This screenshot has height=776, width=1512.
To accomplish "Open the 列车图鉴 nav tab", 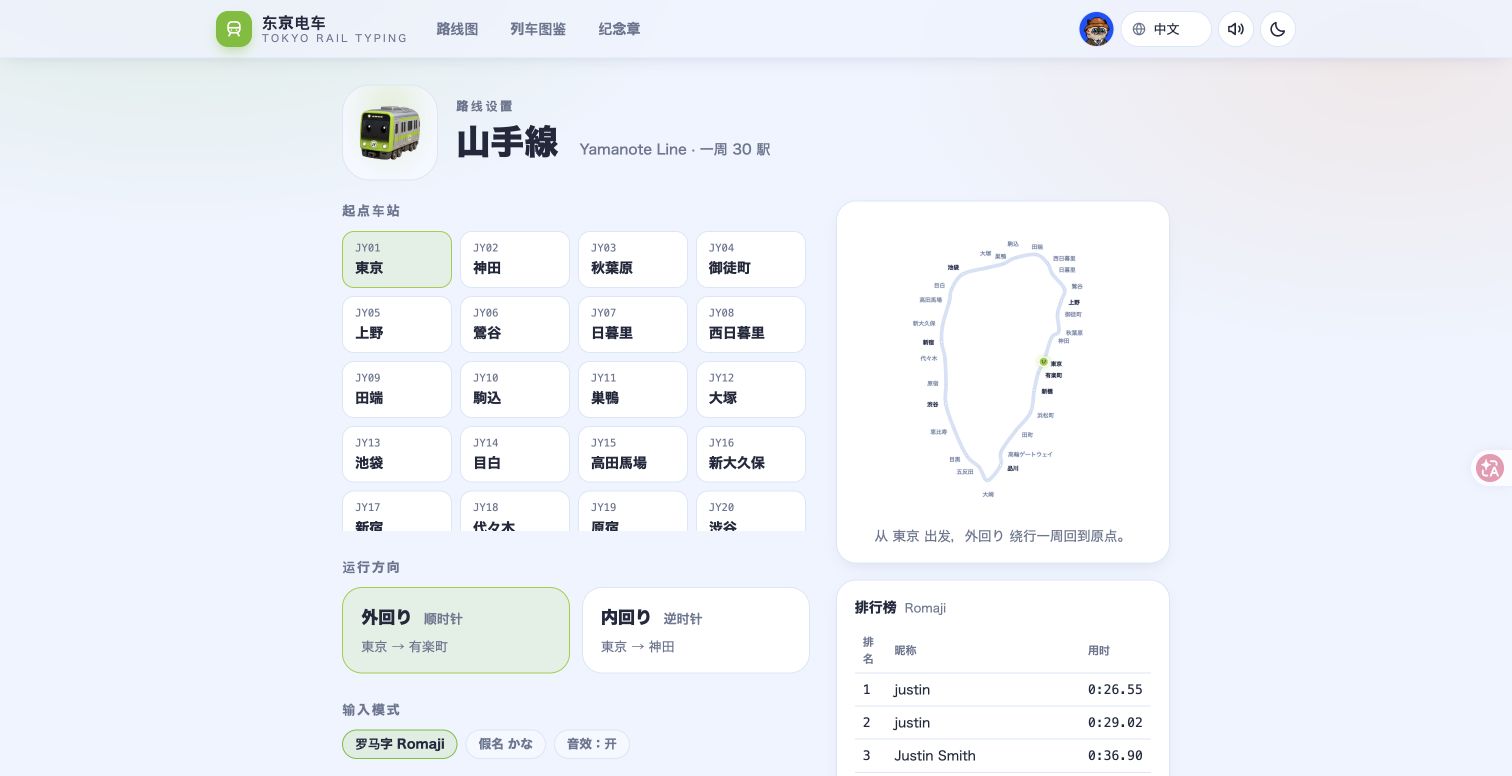I will pos(538,29).
